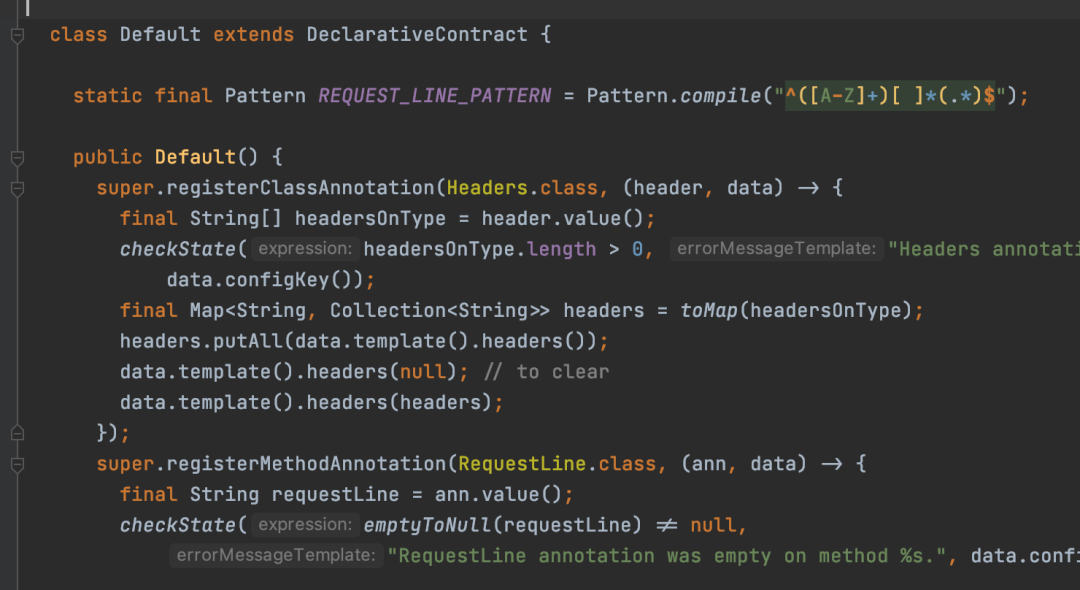Click the first expression: parameter hint
Screen dimensions: 1080x590
click(305, 249)
